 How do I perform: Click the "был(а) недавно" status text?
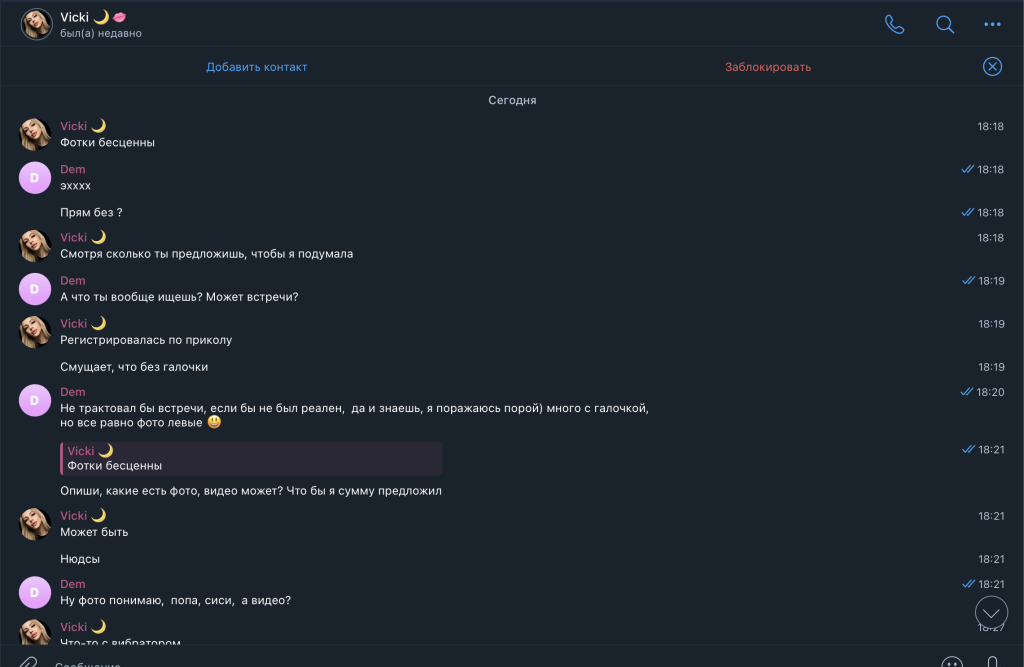tap(101, 34)
